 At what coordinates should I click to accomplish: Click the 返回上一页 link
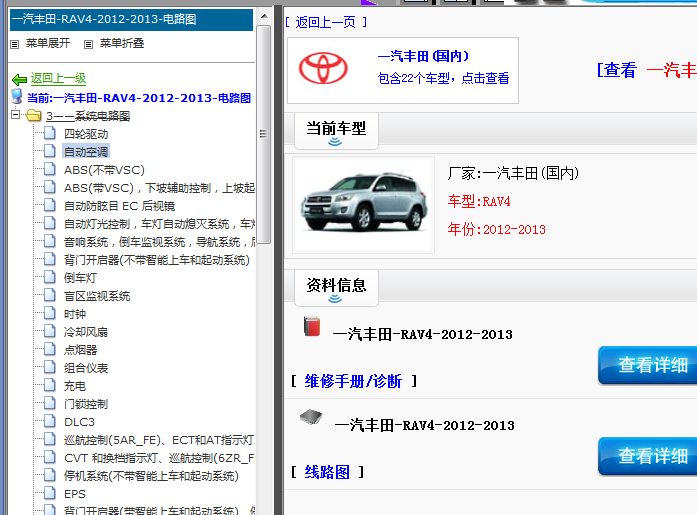(x=326, y=22)
